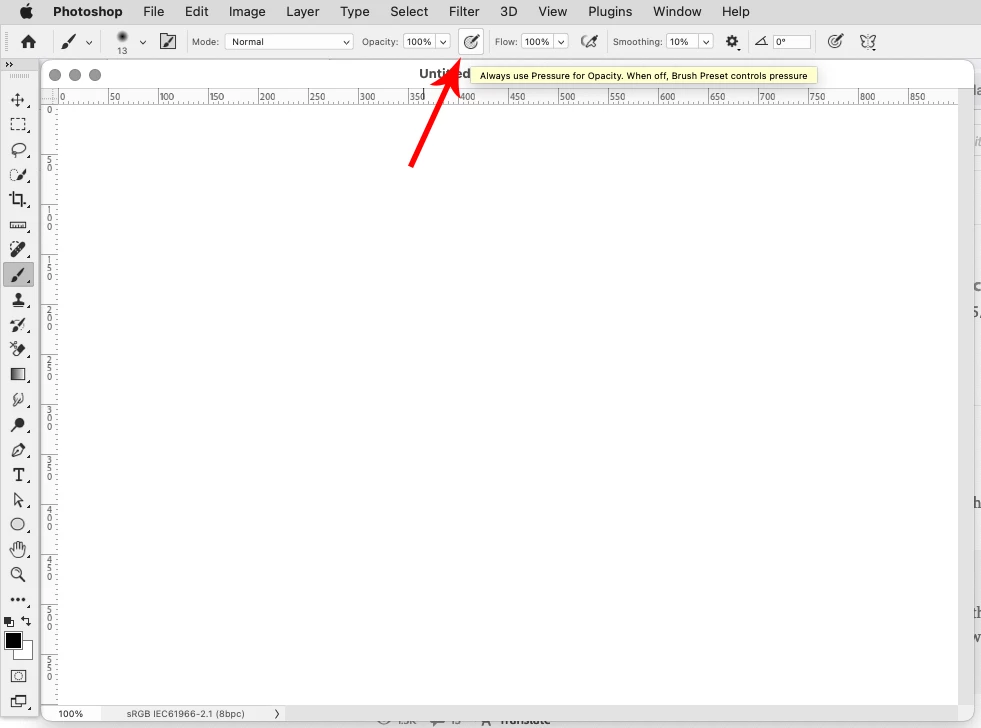
Task: Select the Rectangular Marquee tool
Action: [18, 124]
